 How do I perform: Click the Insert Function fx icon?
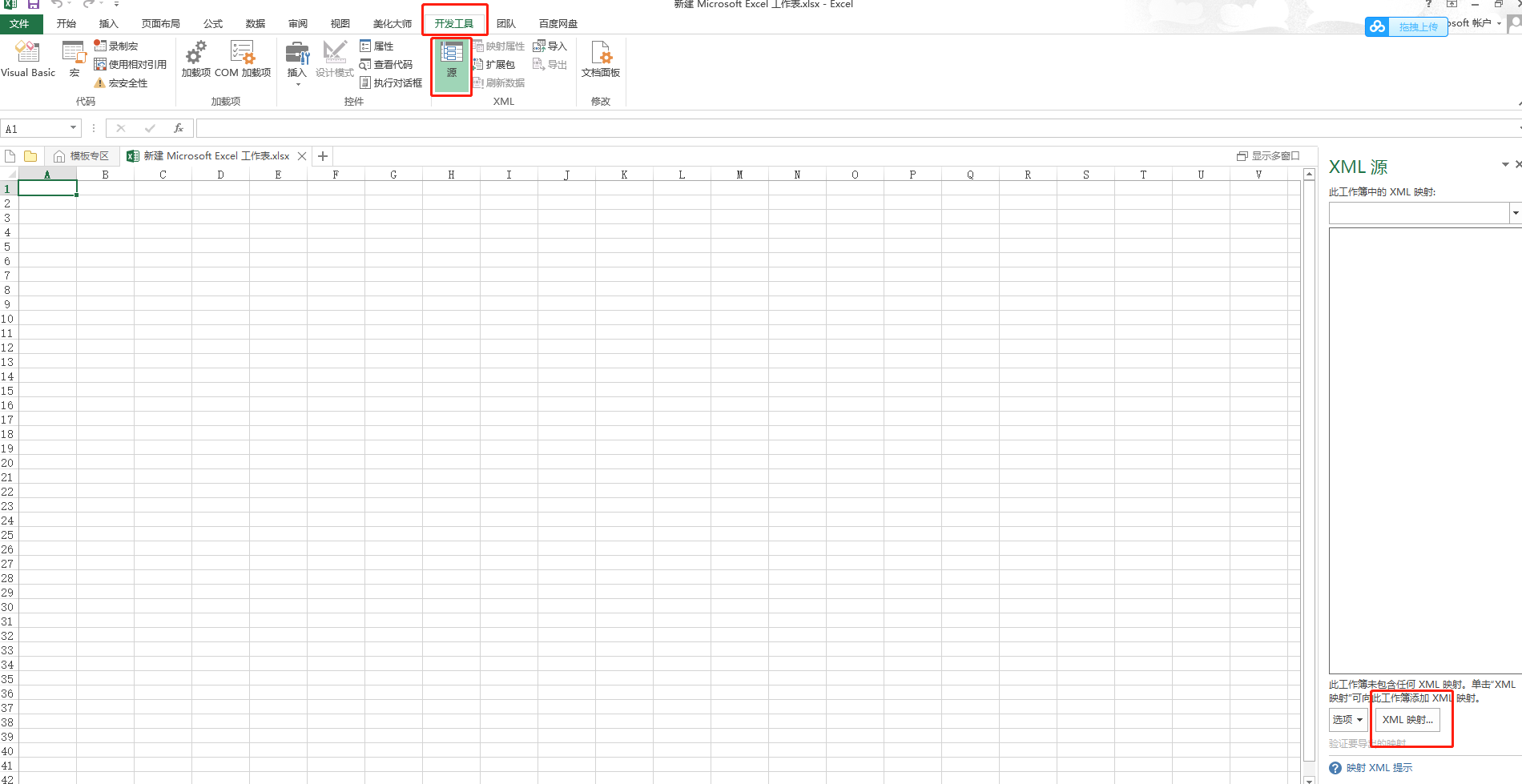(x=179, y=128)
